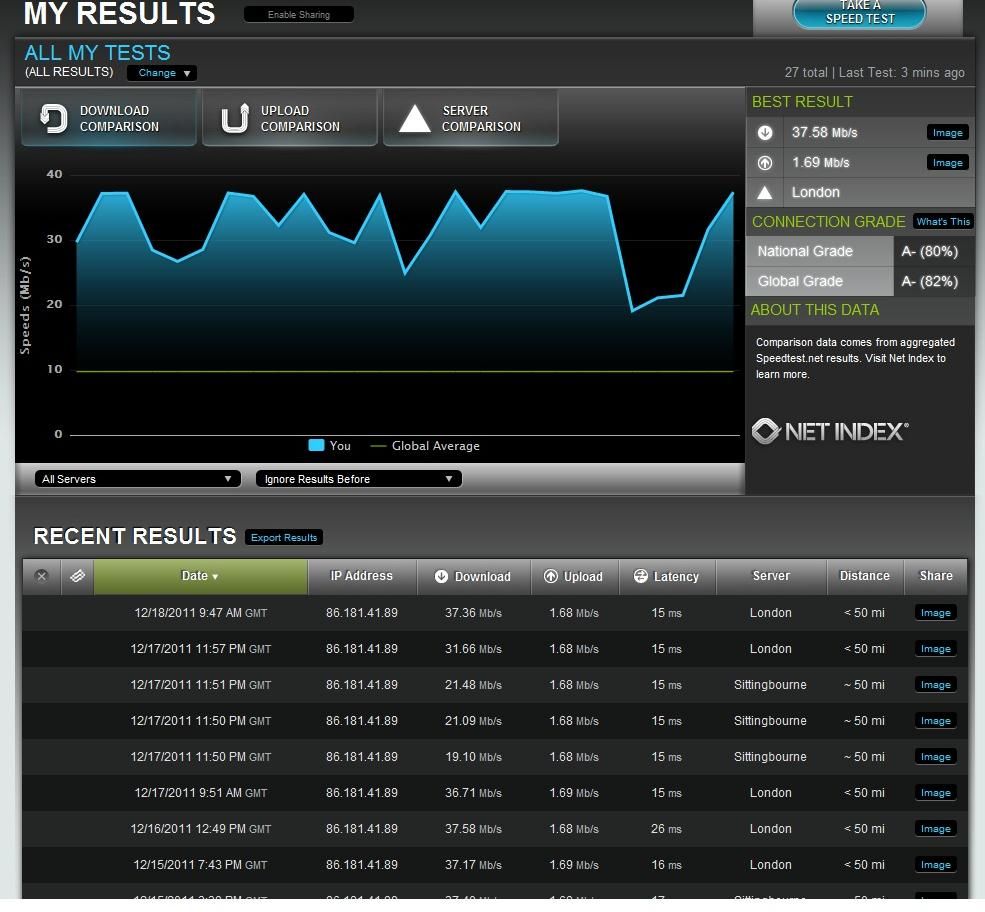Image resolution: width=985 pixels, height=912 pixels.
Task: Click the Take a Speed Test button
Action: tap(858, 14)
